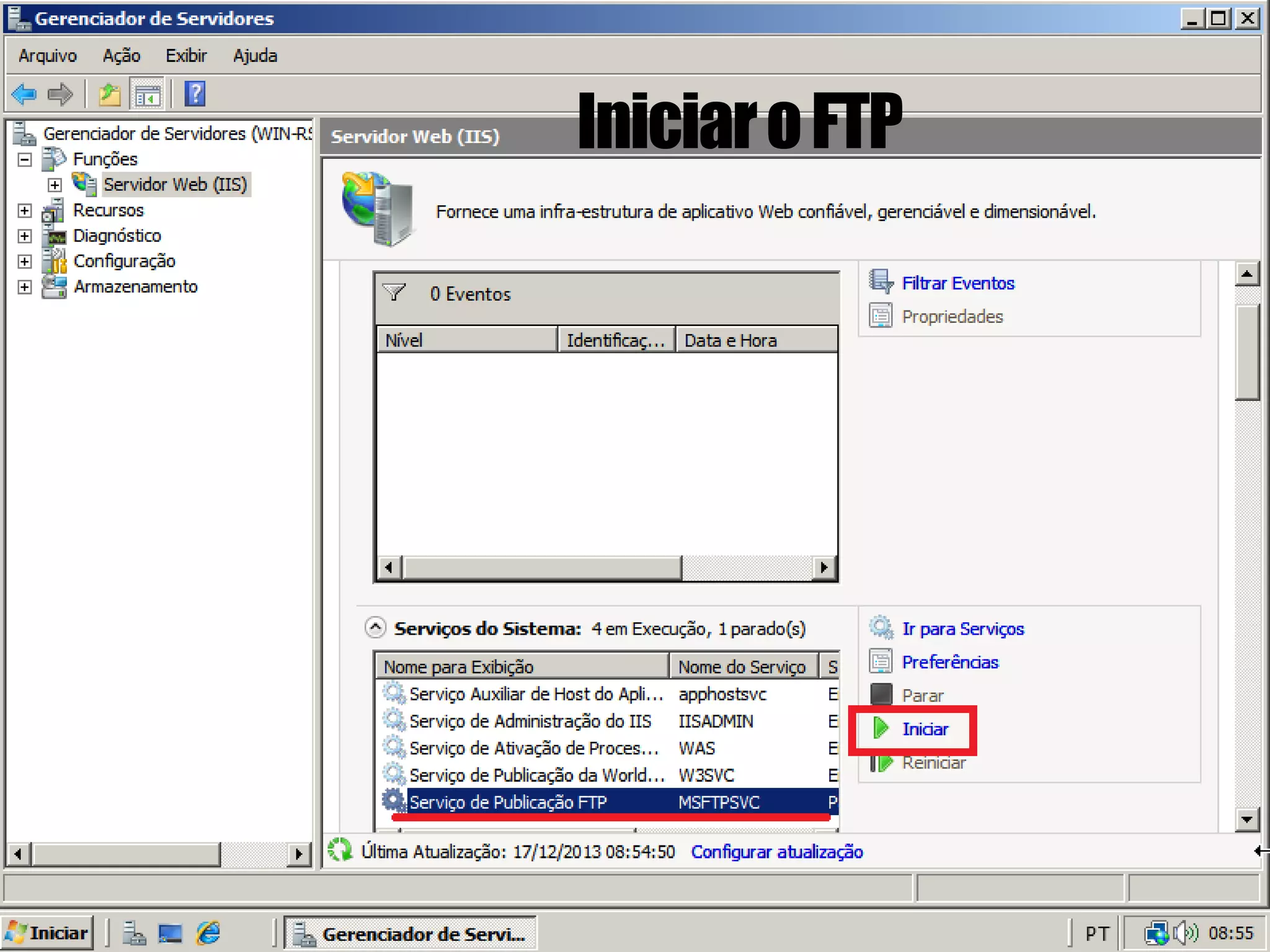The height and width of the screenshot is (952, 1270).
Task: Click the Preferências icon
Action: [x=881, y=661]
